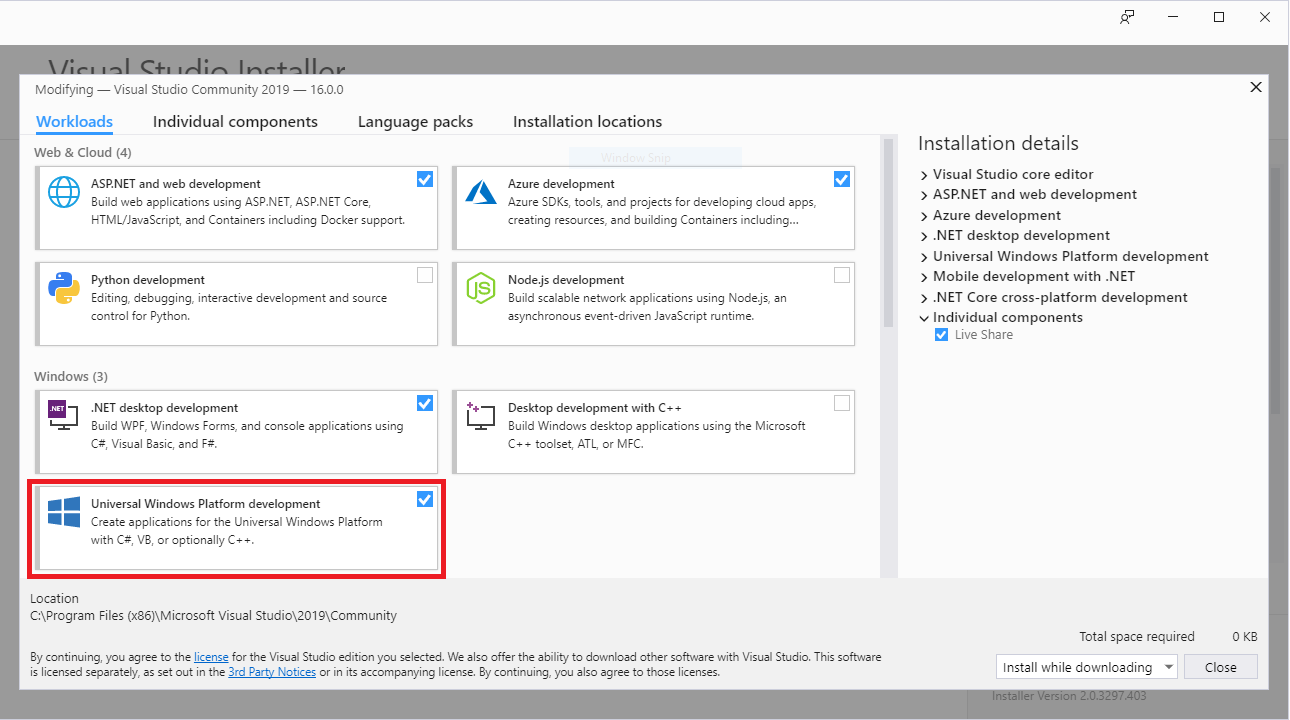Expand ASP.NET and web development details
The image size is (1290, 720).
pos(924,195)
